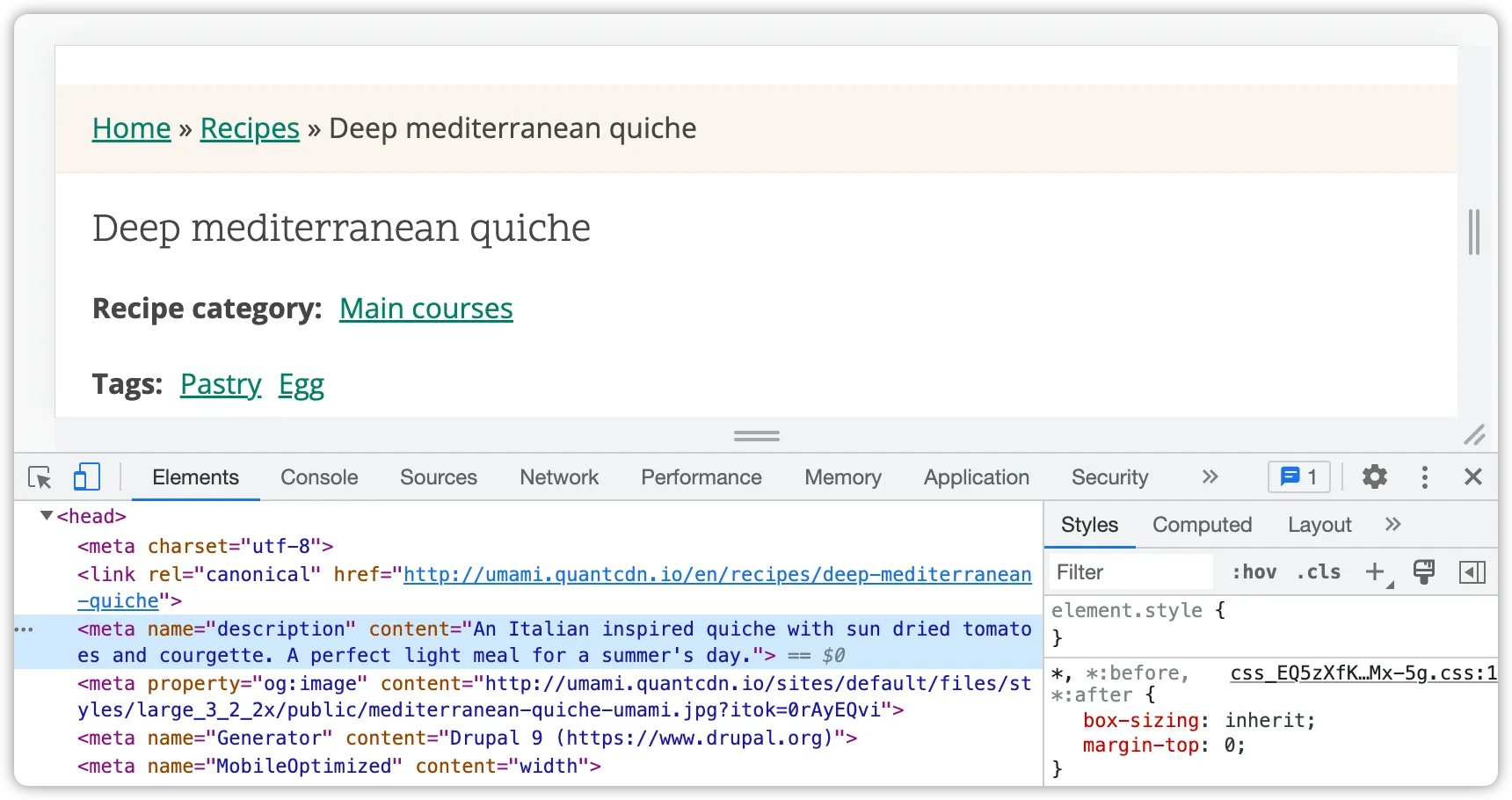Add a new CSS style rule with plus icon
This screenshot has width=1512, height=800.
(1374, 571)
